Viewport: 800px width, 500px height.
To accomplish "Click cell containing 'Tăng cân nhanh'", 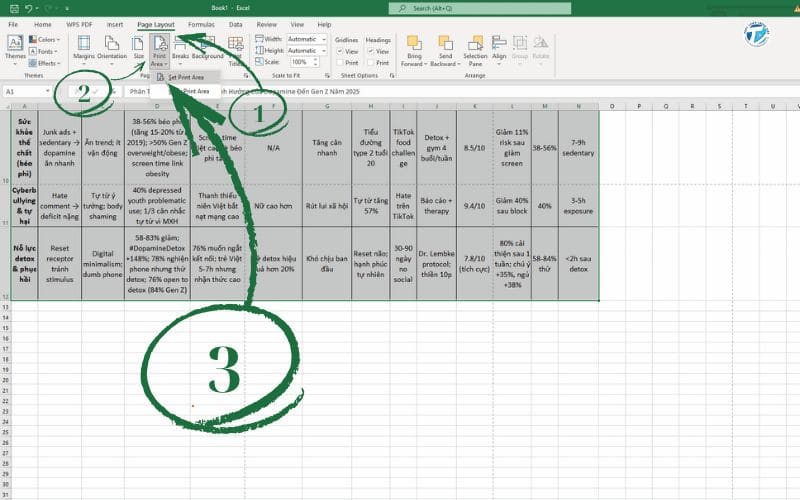I will click(x=327, y=147).
